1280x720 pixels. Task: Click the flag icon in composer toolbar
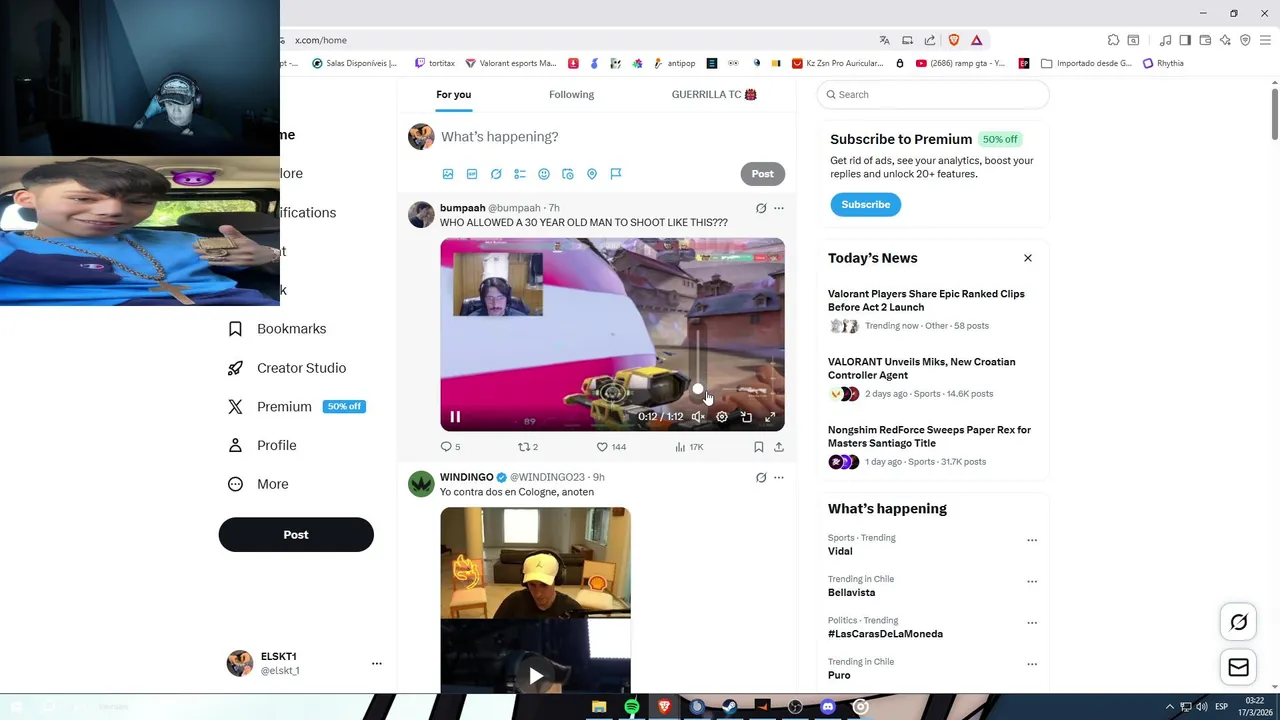pos(616,174)
